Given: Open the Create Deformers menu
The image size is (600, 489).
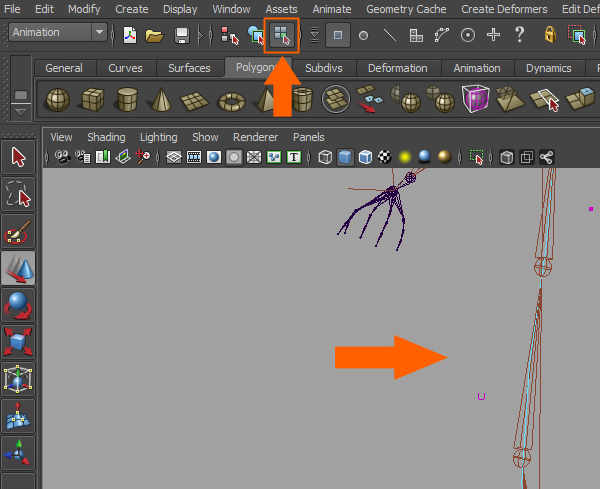Looking at the screenshot, I should [x=504, y=9].
